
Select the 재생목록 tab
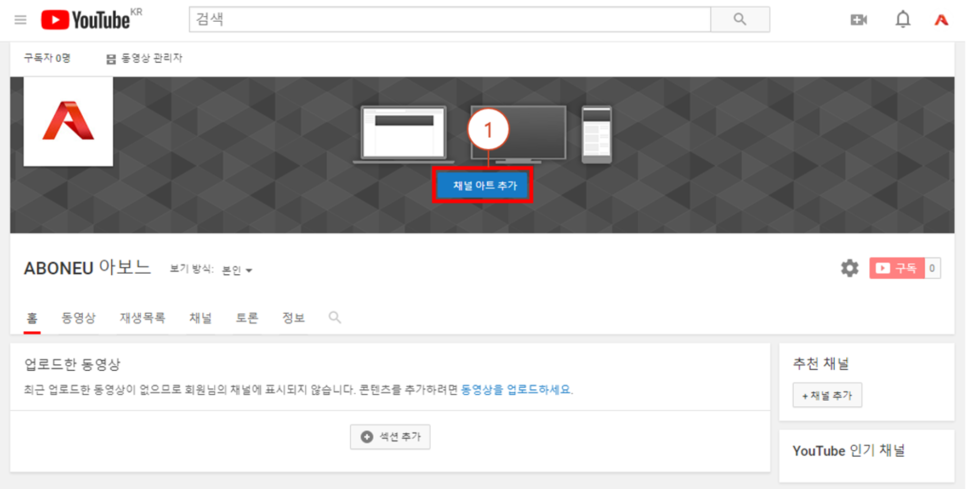click(x=142, y=318)
